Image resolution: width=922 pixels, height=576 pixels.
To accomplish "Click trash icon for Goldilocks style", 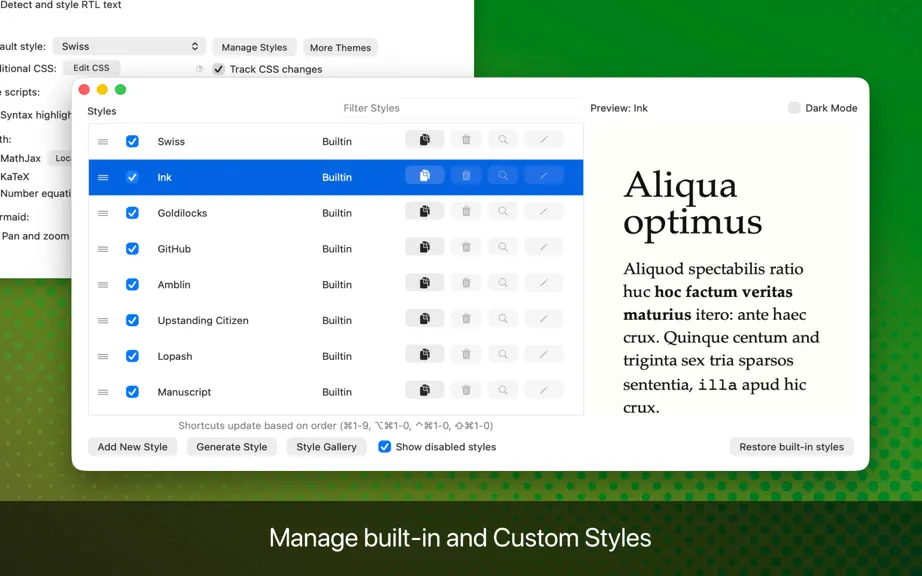I will 466,212.
